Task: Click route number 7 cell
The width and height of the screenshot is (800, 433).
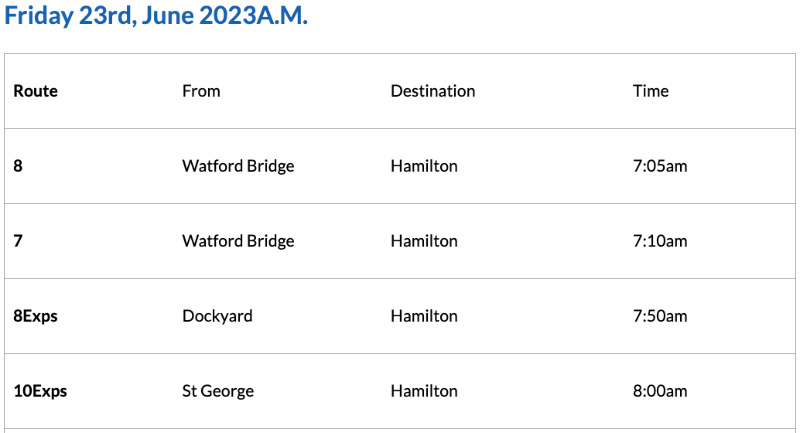Action: [x=18, y=241]
